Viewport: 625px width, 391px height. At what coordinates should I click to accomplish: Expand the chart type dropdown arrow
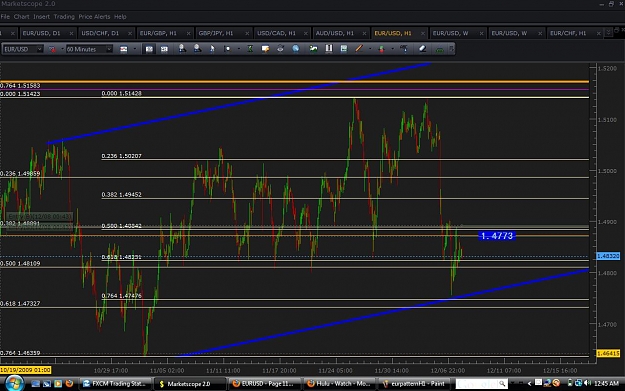pyautogui.click(x=135, y=49)
